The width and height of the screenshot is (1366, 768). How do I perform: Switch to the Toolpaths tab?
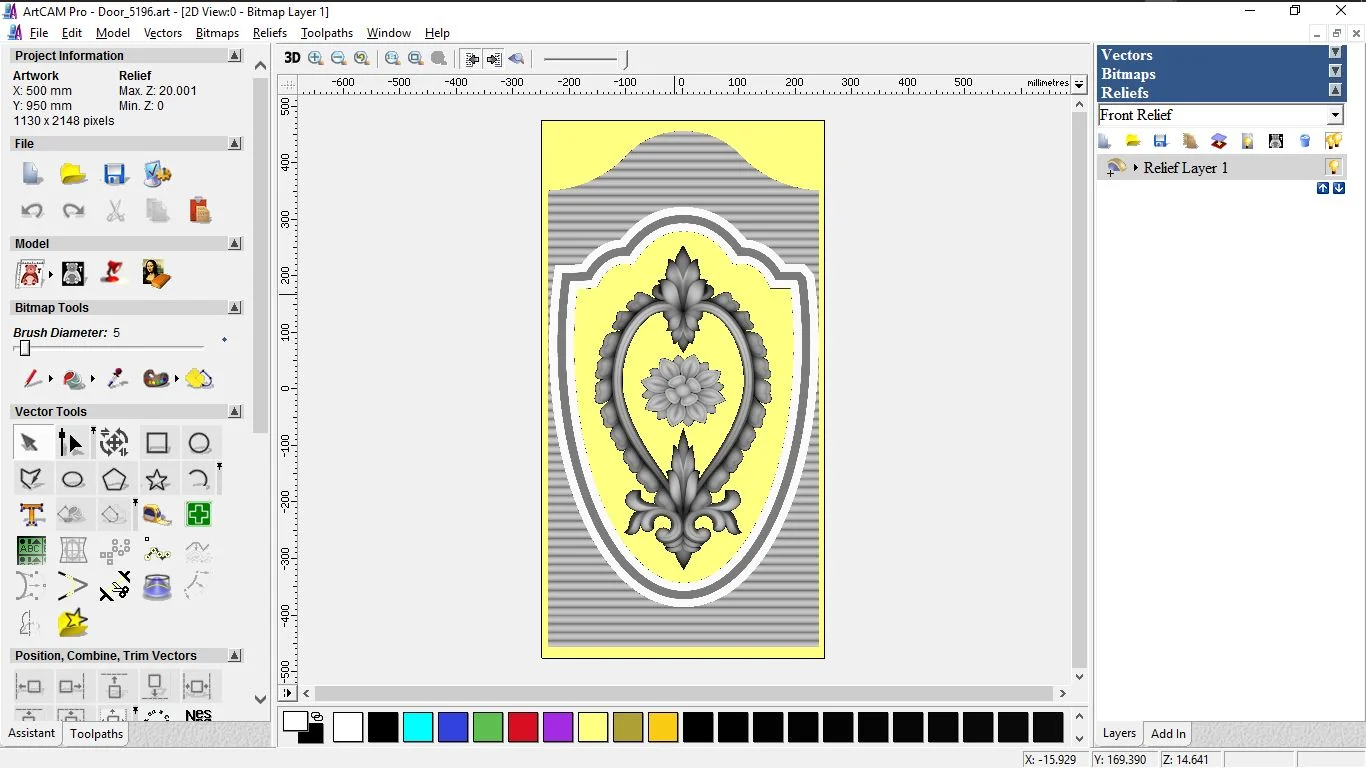(x=96, y=733)
